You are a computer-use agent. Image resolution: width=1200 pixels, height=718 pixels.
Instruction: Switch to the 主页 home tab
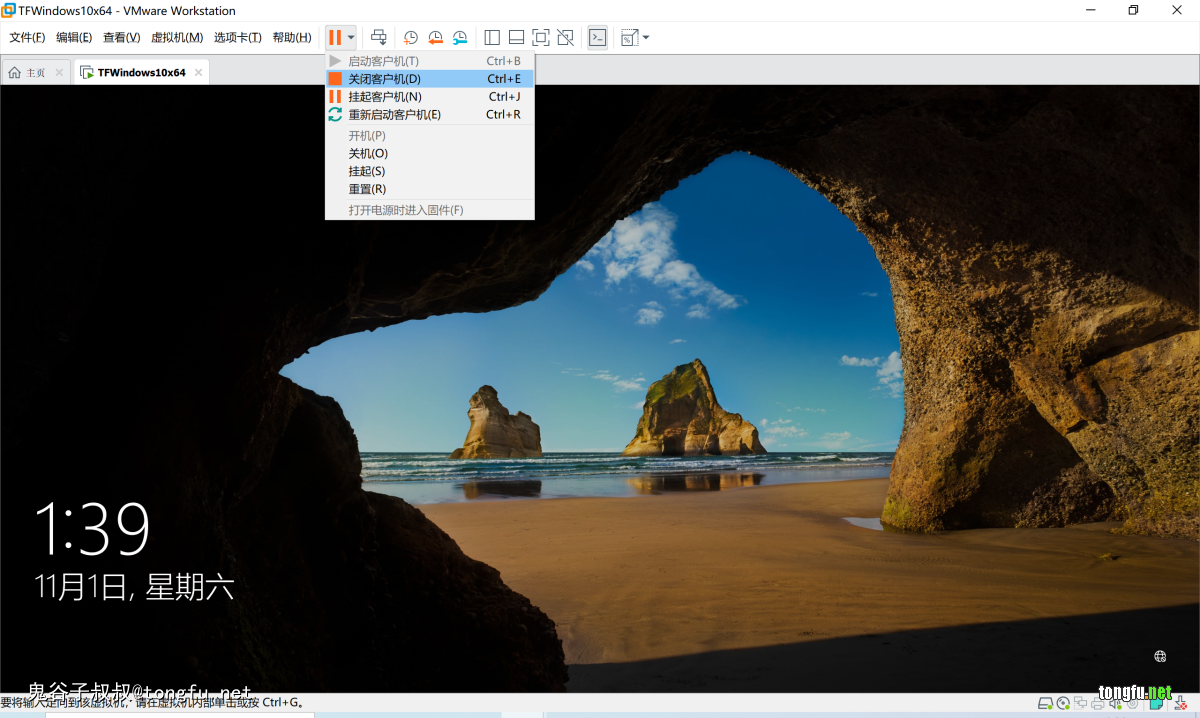(x=28, y=73)
